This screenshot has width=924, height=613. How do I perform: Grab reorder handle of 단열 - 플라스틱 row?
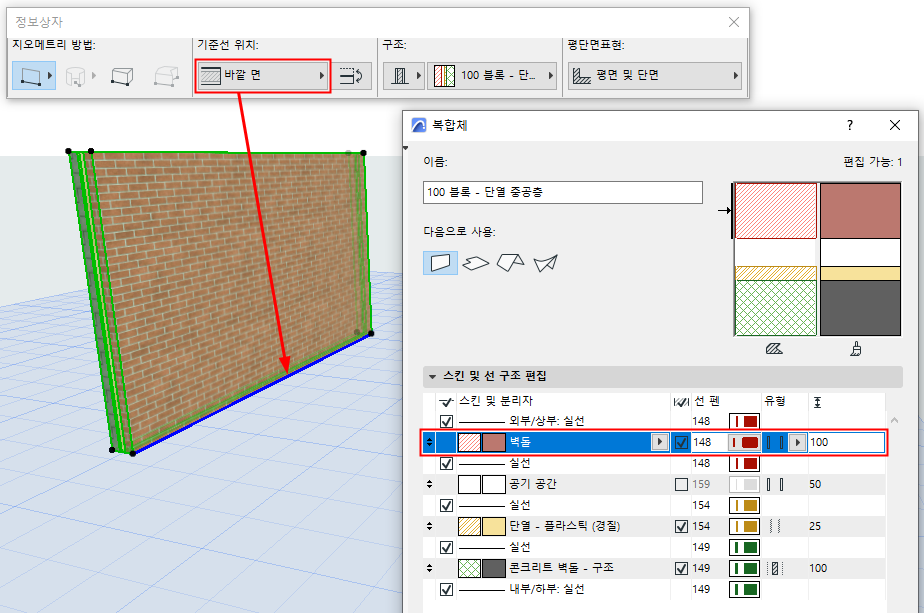pos(429,526)
